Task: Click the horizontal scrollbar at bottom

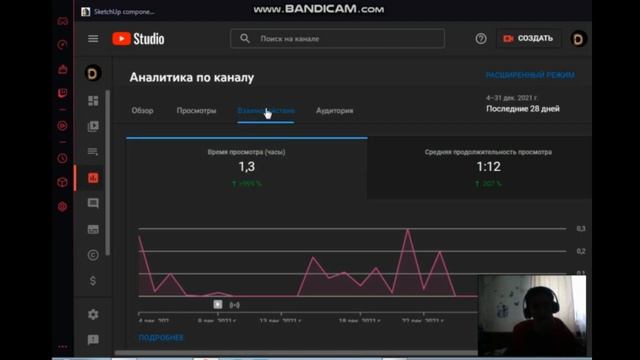Action: tap(296, 353)
